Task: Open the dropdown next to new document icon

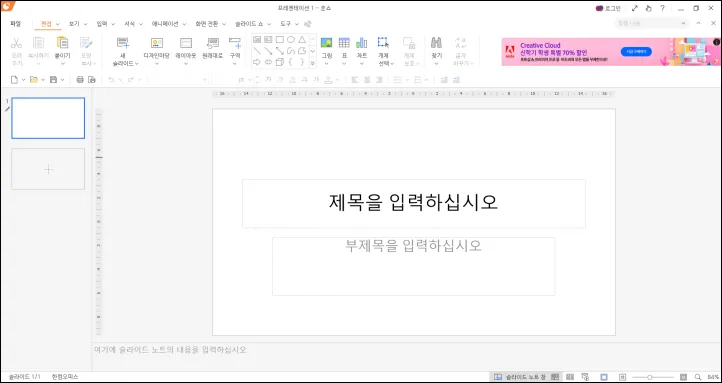Action: coord(23,80)
